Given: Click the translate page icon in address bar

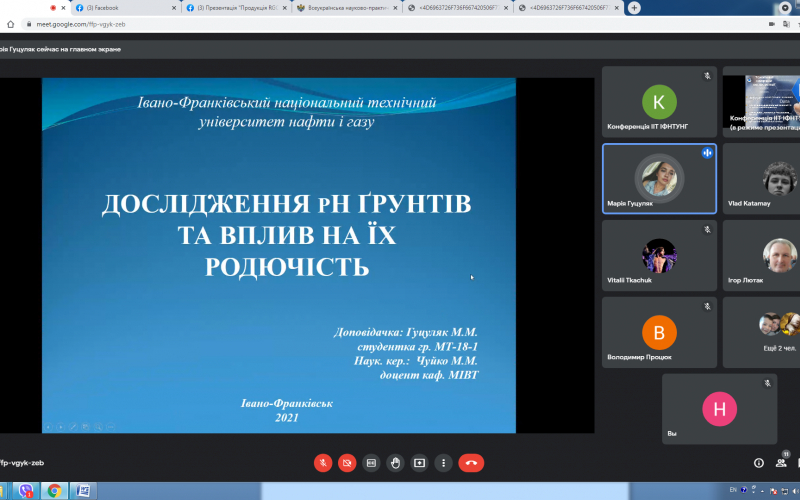Looking at the screenshot, I should (x=786, y=24).
